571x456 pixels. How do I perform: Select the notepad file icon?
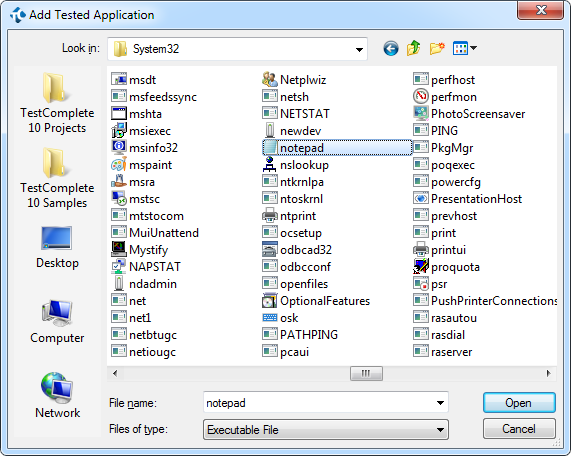(x=270, y=148)
